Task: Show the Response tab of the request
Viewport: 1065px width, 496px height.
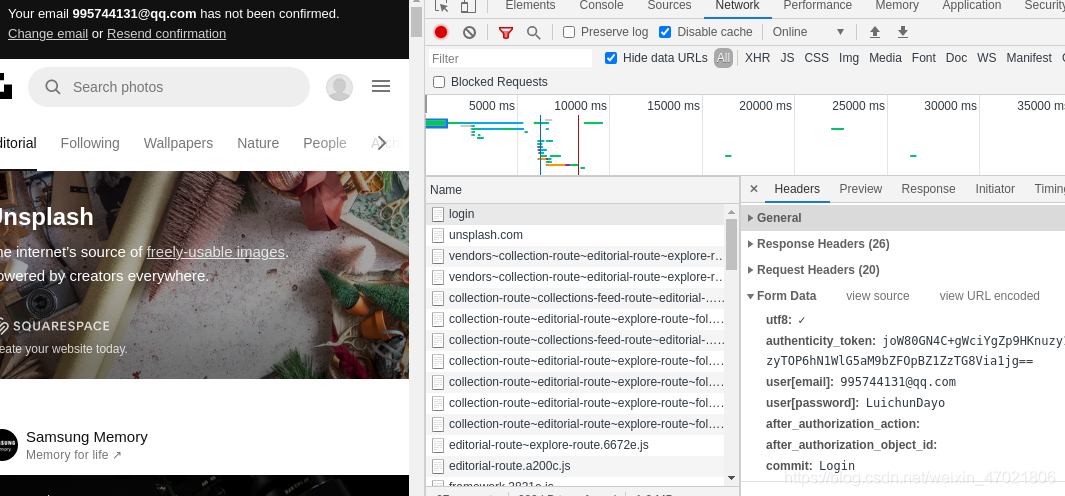Action: (x=928, y=189)
